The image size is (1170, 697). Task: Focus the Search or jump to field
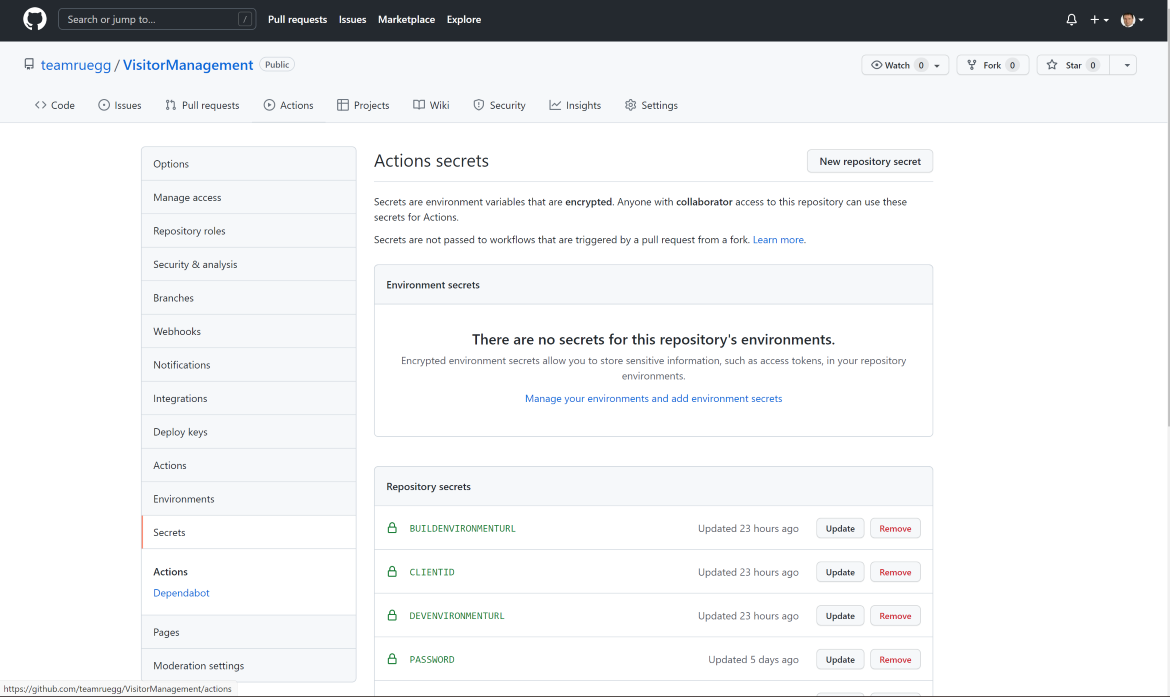pyautogui.click(x=157, y=19)
